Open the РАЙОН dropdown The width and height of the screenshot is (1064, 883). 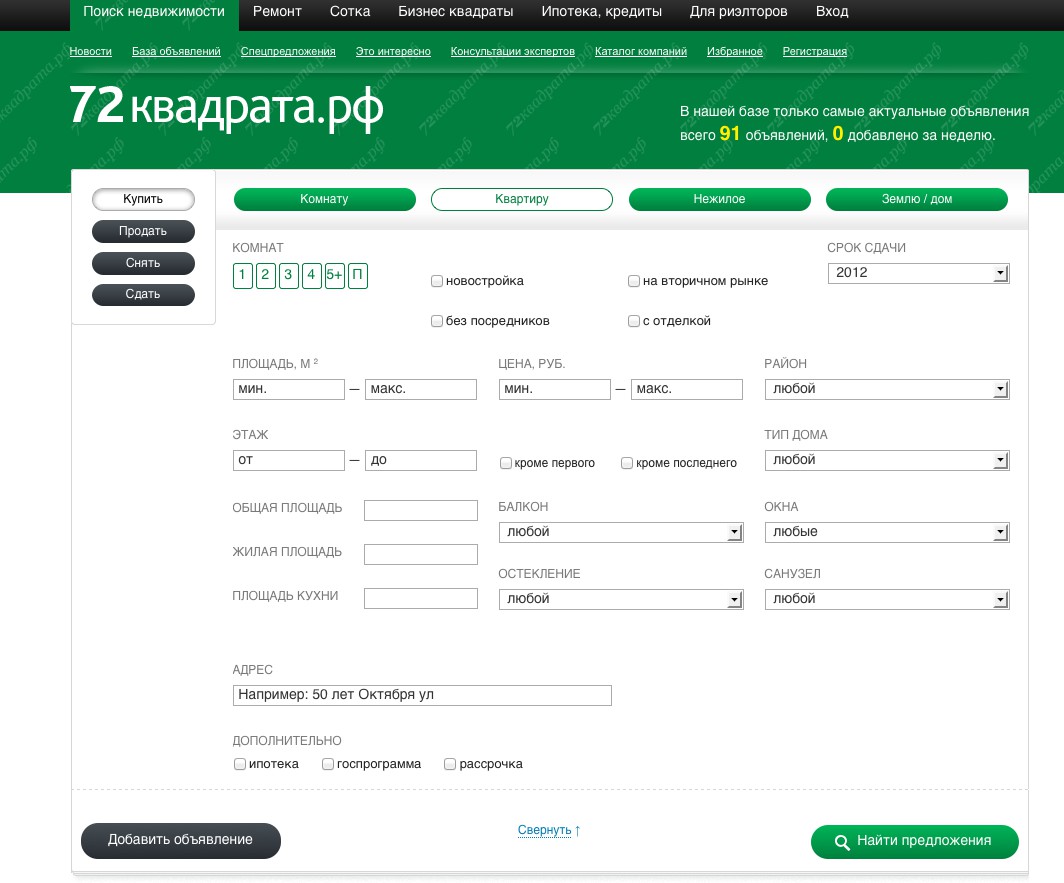coord(887,390)
